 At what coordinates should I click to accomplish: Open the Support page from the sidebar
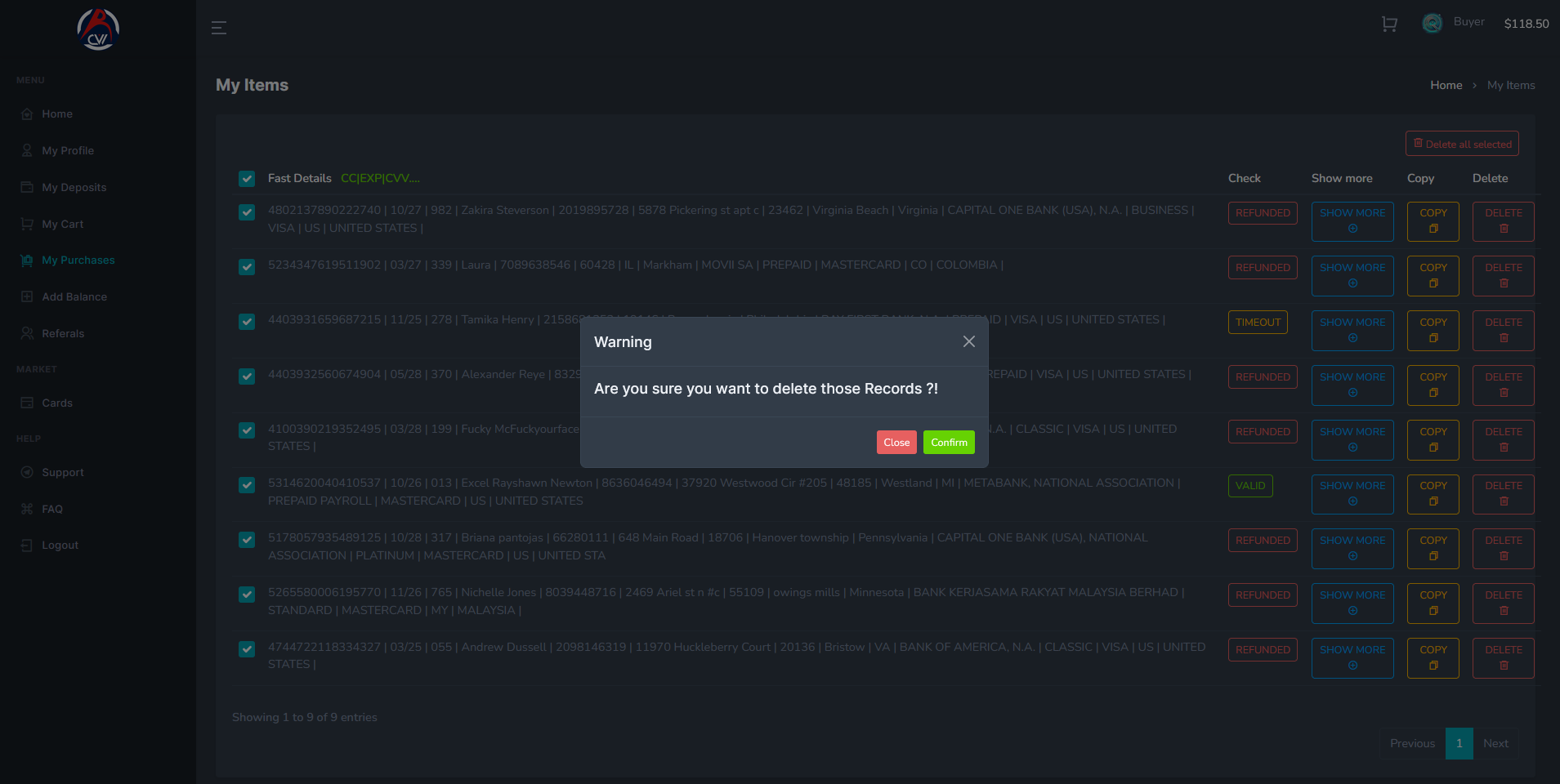[x=63, y=472]
